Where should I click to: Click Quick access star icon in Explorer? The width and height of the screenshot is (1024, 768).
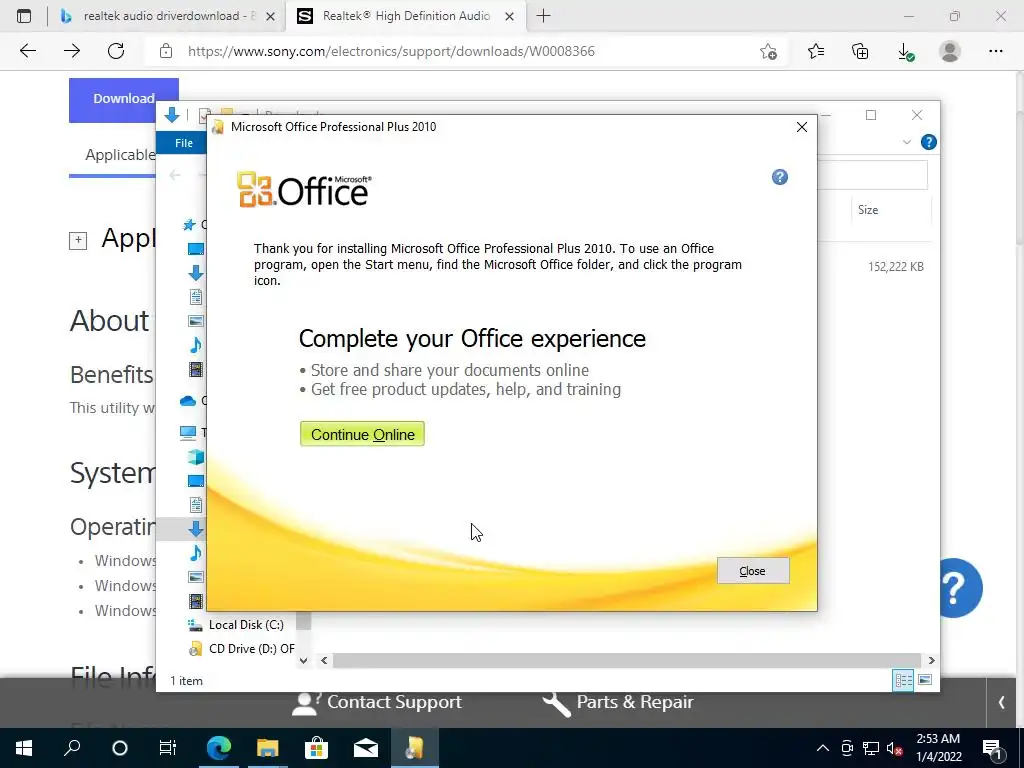click(189, 225)
